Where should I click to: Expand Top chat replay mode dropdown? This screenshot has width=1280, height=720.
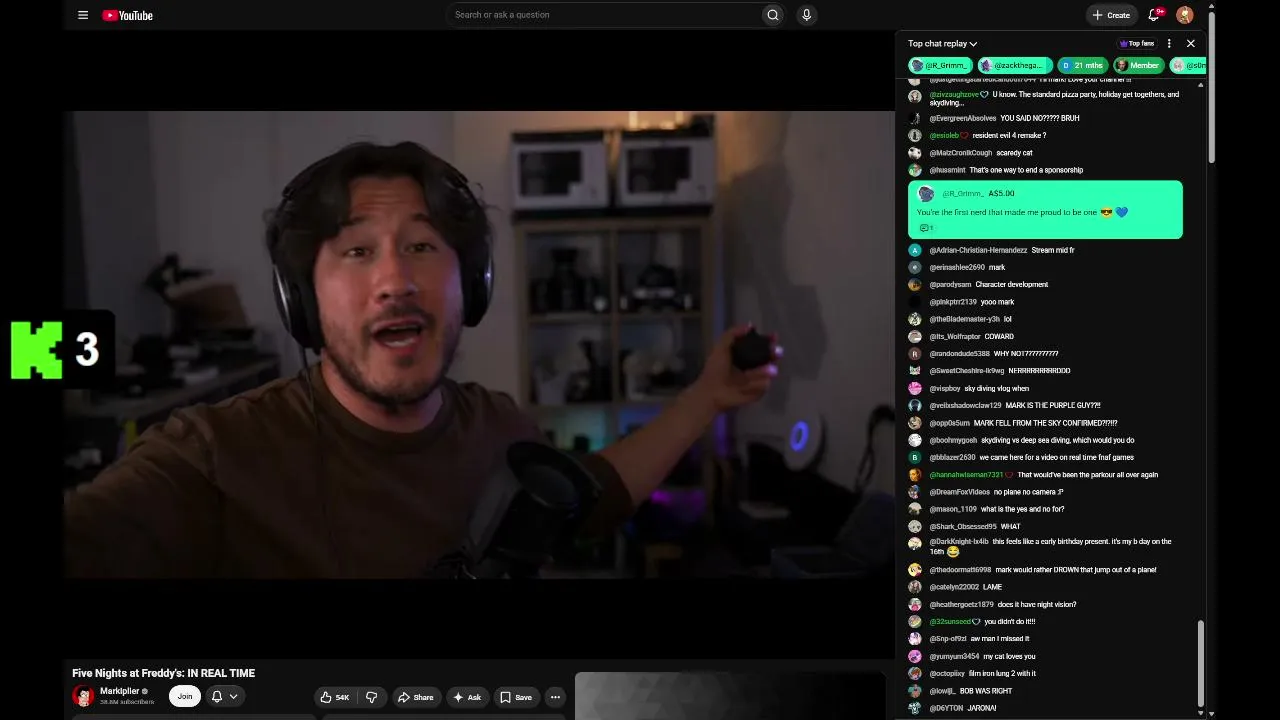coord(942,44)
